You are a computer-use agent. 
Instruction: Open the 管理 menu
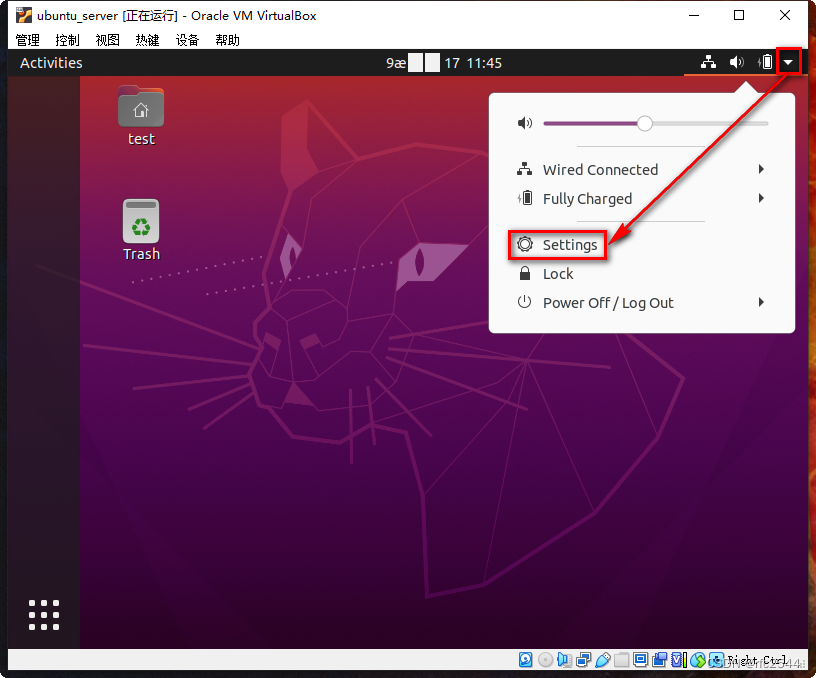click(x=28, y=40)
